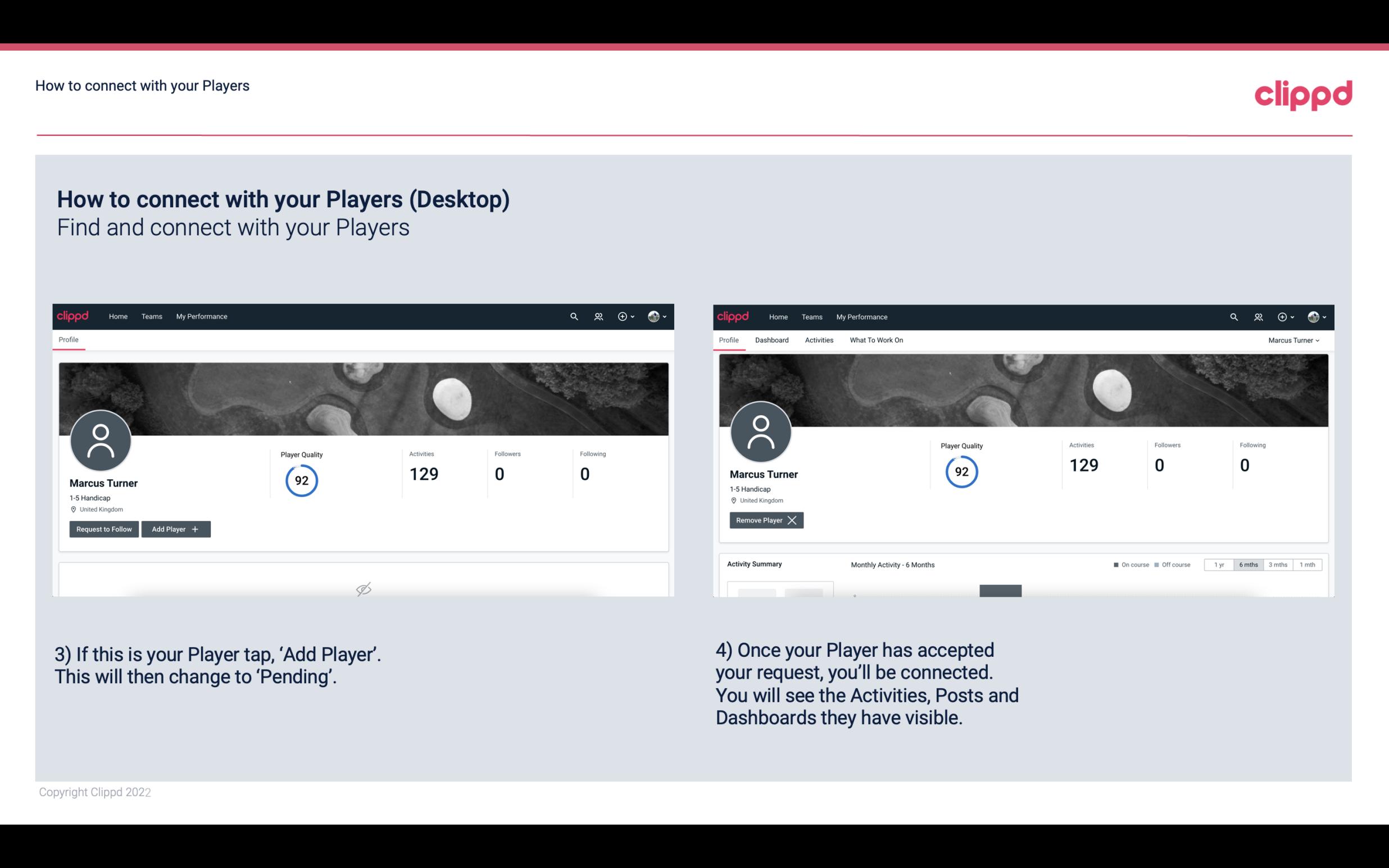Click the Dashboard tab in right panel
1389x868 pixels.
coord(771,340)
